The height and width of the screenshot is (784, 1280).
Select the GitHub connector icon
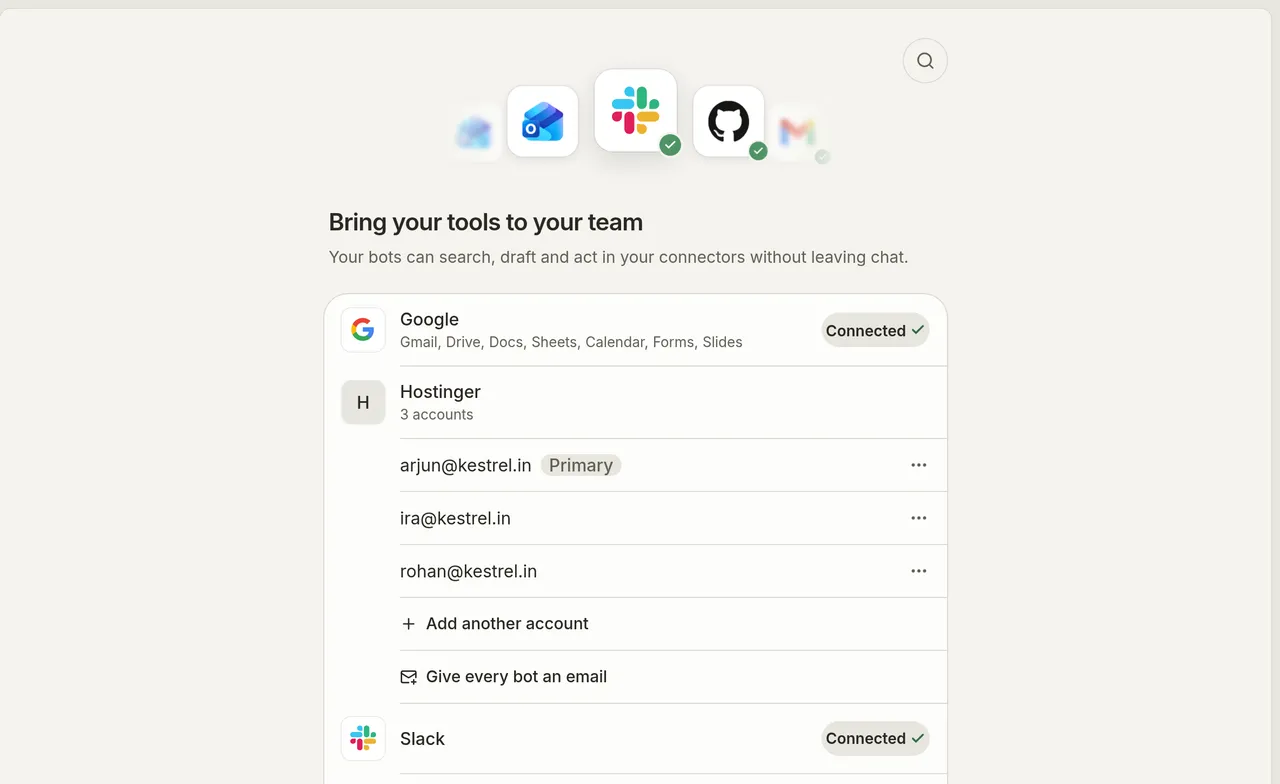(x=729, y=121)
